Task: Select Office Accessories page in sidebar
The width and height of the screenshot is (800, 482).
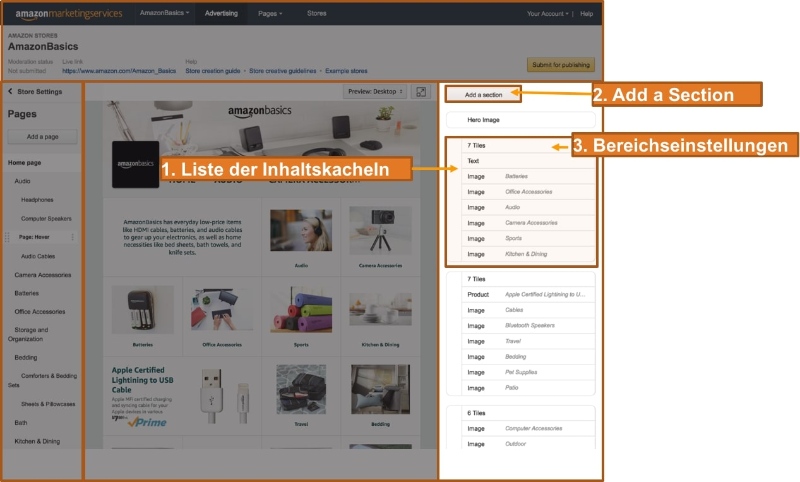Action: (x=40, y=312)
